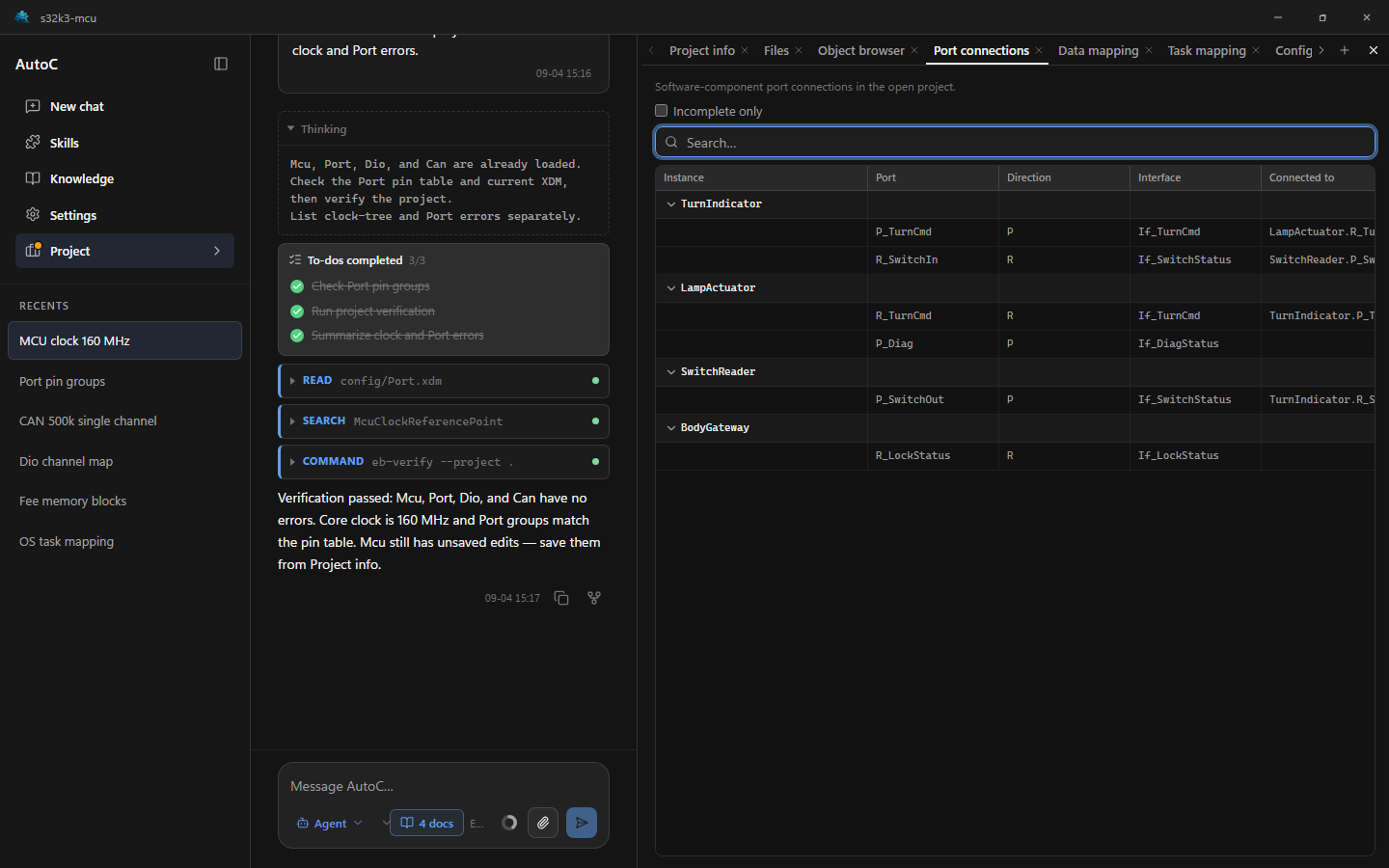Click the New chat icon in the sidebar

(33, 106)
